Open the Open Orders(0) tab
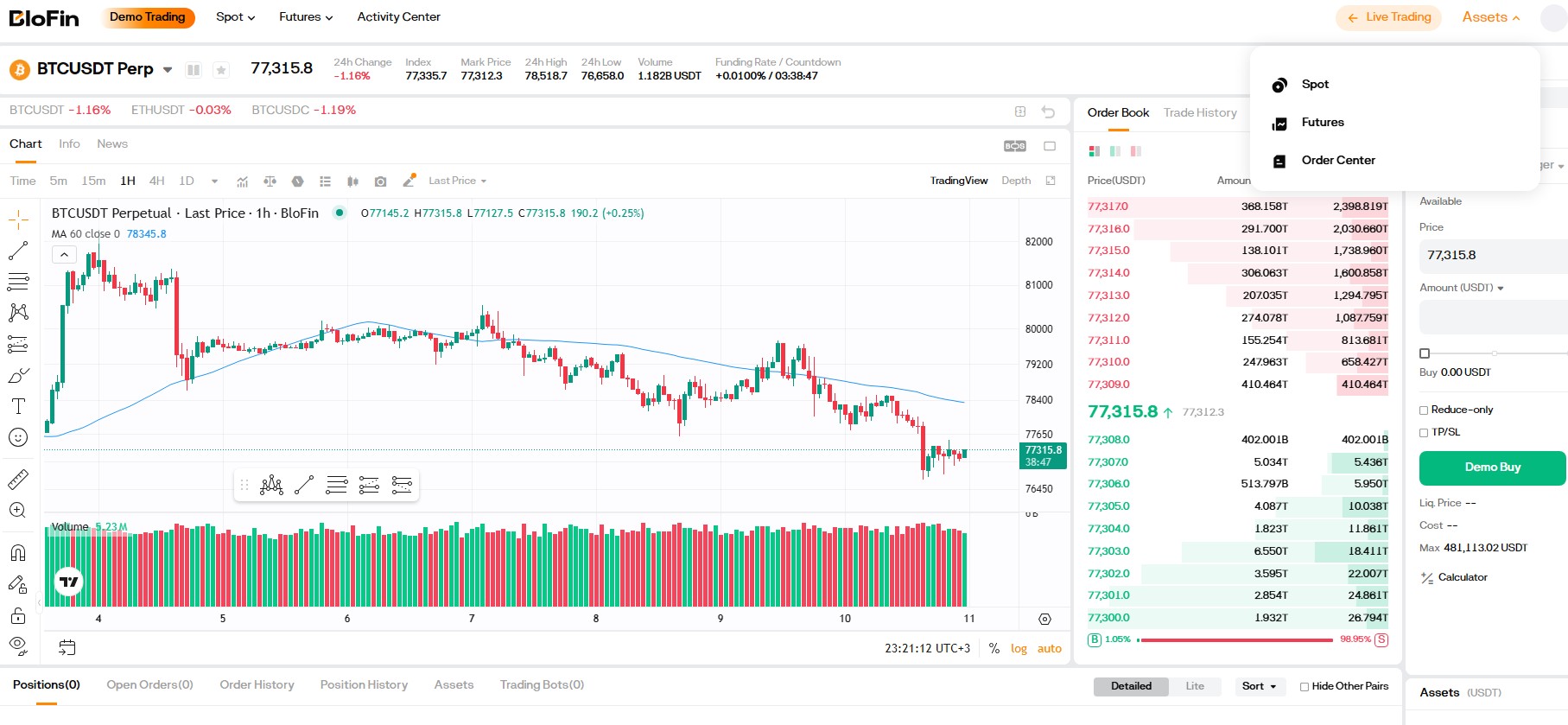Screen dimensions: 1568x725 pyautogui.click(x=149, y=684)
